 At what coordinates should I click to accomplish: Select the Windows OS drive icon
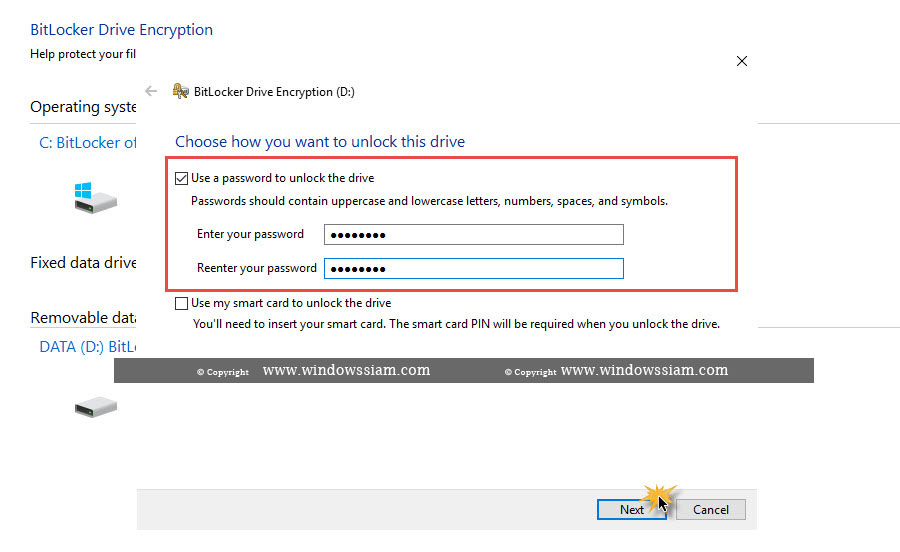tap(95, 198)
